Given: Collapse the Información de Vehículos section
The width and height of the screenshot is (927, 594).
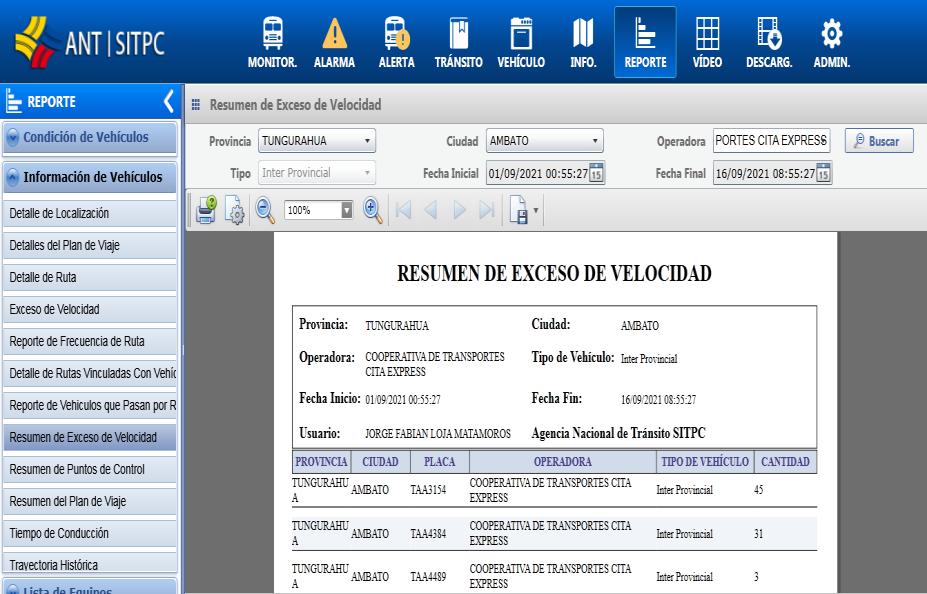Looking at the screenshot, I should [90, 177].
